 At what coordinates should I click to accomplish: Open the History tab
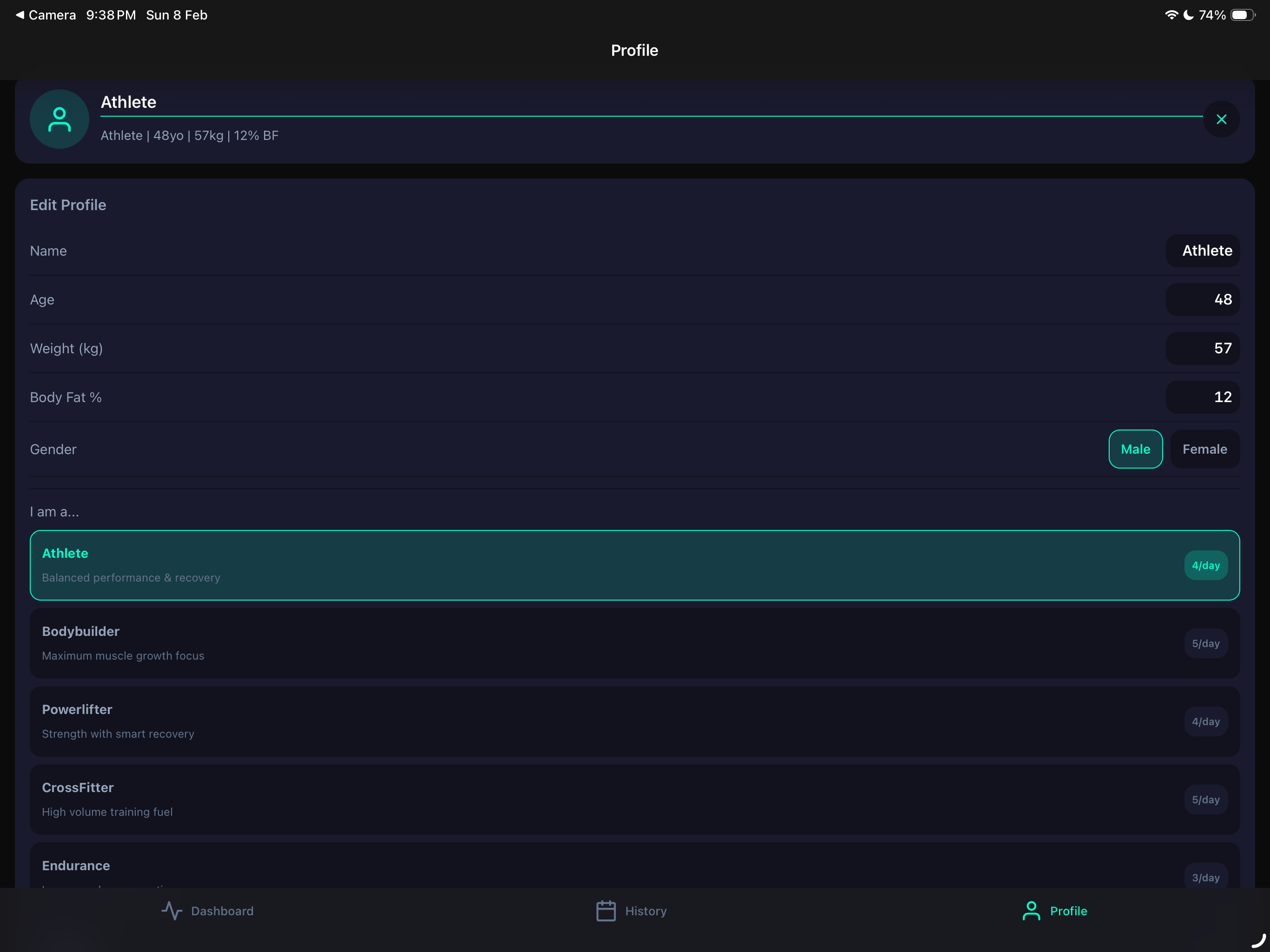631,911
